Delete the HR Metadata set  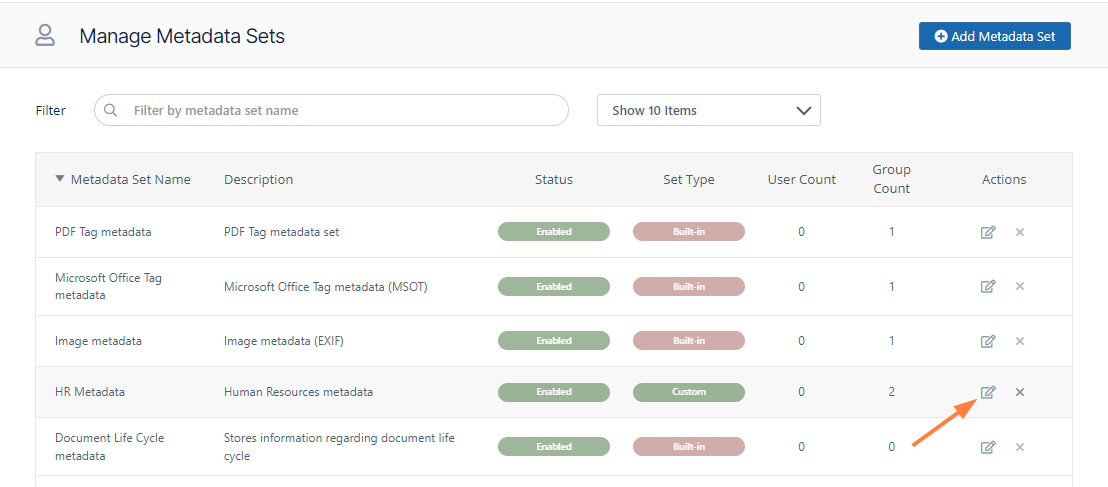click(x=1020, y=392)
